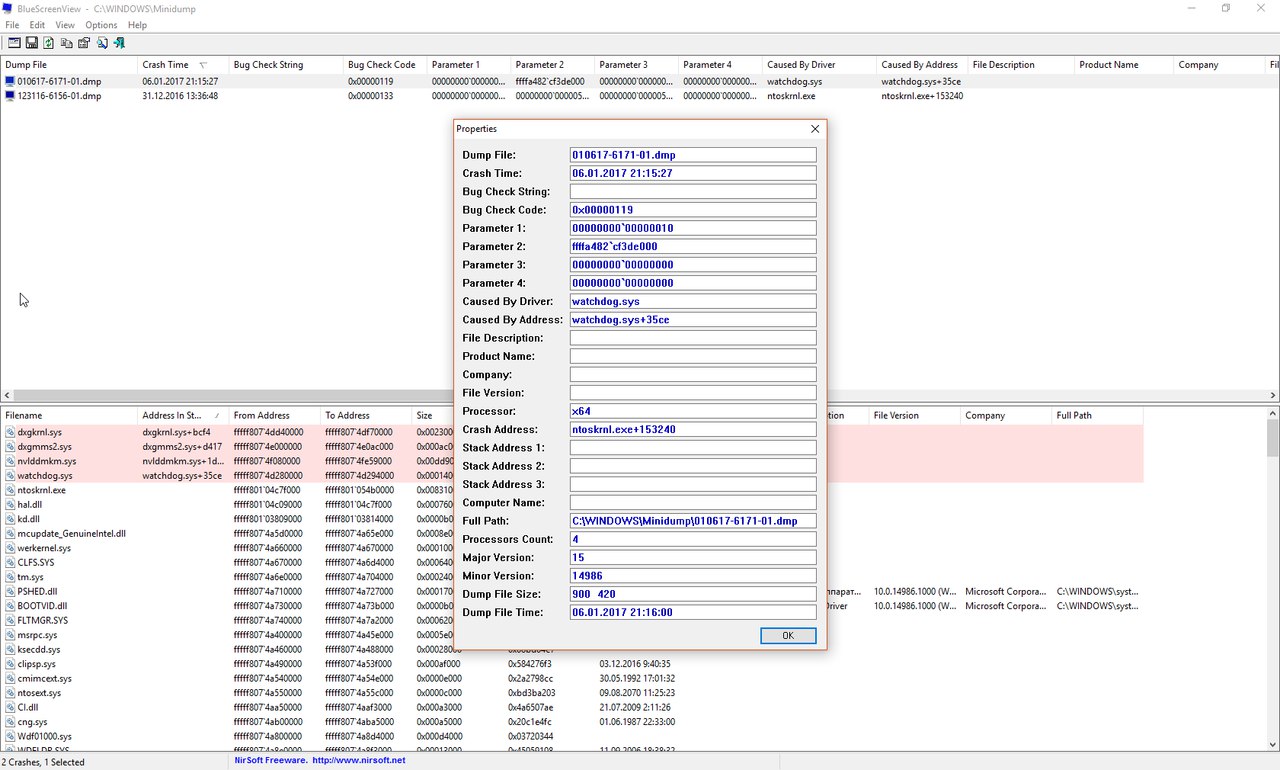The width and height of the screenshot is (1280, 770).
Task: Click the file icon beside mcupdate_GenuineIntel.dll
Action: [10, 534]
